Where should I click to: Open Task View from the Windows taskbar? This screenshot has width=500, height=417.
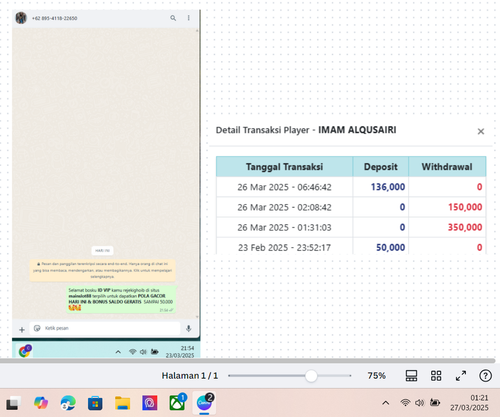pyautogui.click(x=13, y=403)
